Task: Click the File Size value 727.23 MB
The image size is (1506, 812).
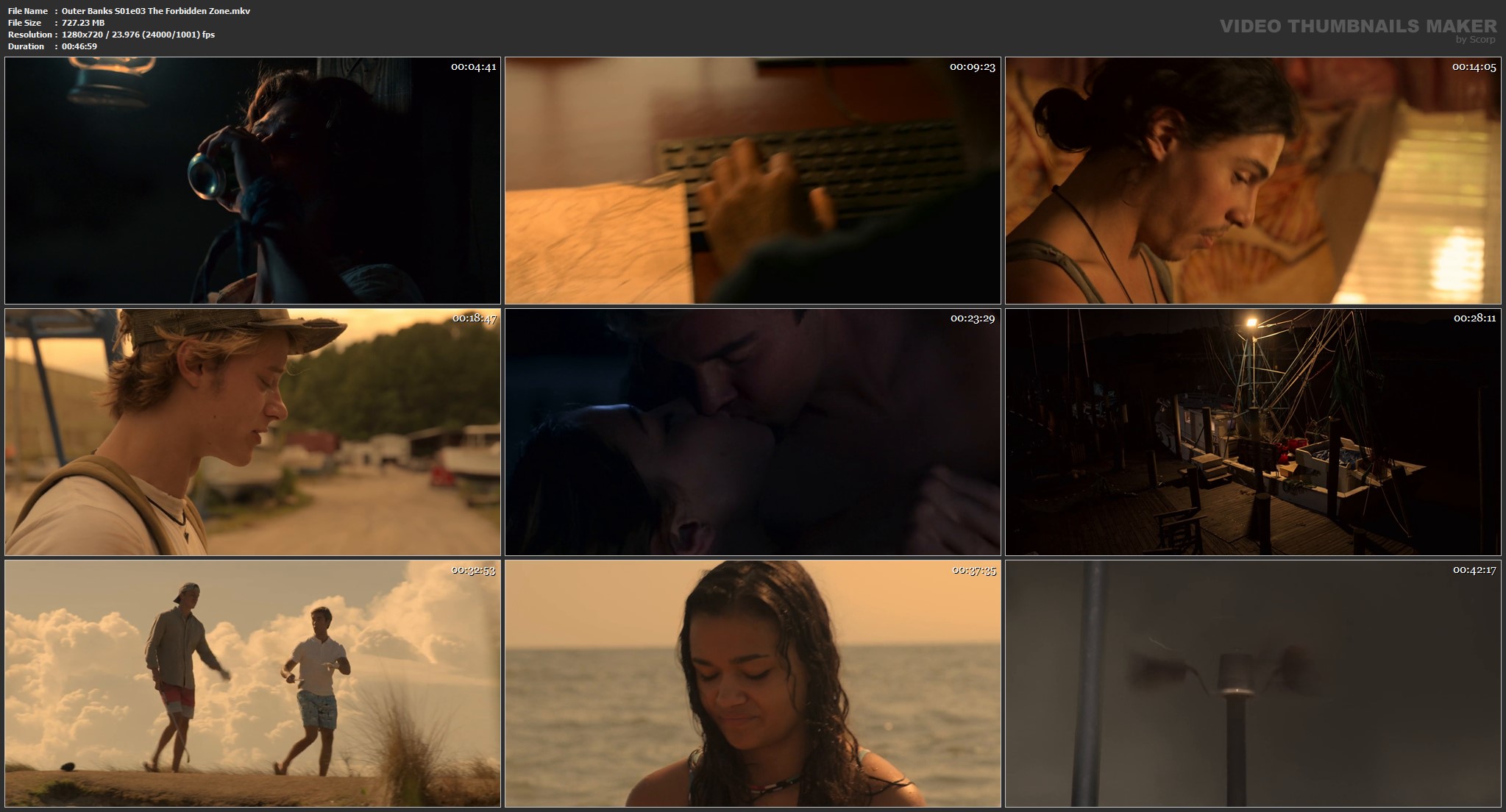Action: (x=83, y=23)
